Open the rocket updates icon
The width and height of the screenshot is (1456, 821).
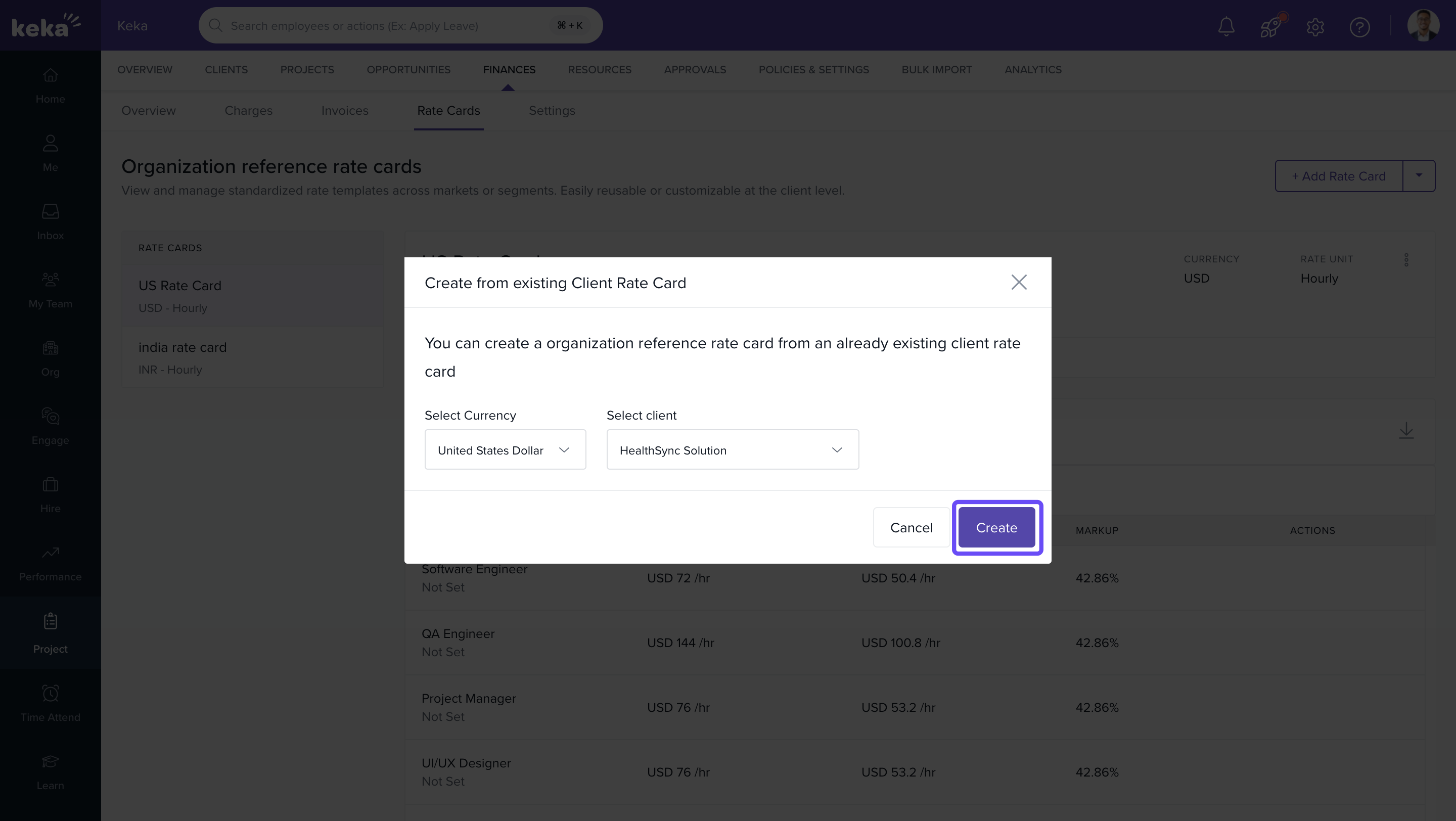1270,27
